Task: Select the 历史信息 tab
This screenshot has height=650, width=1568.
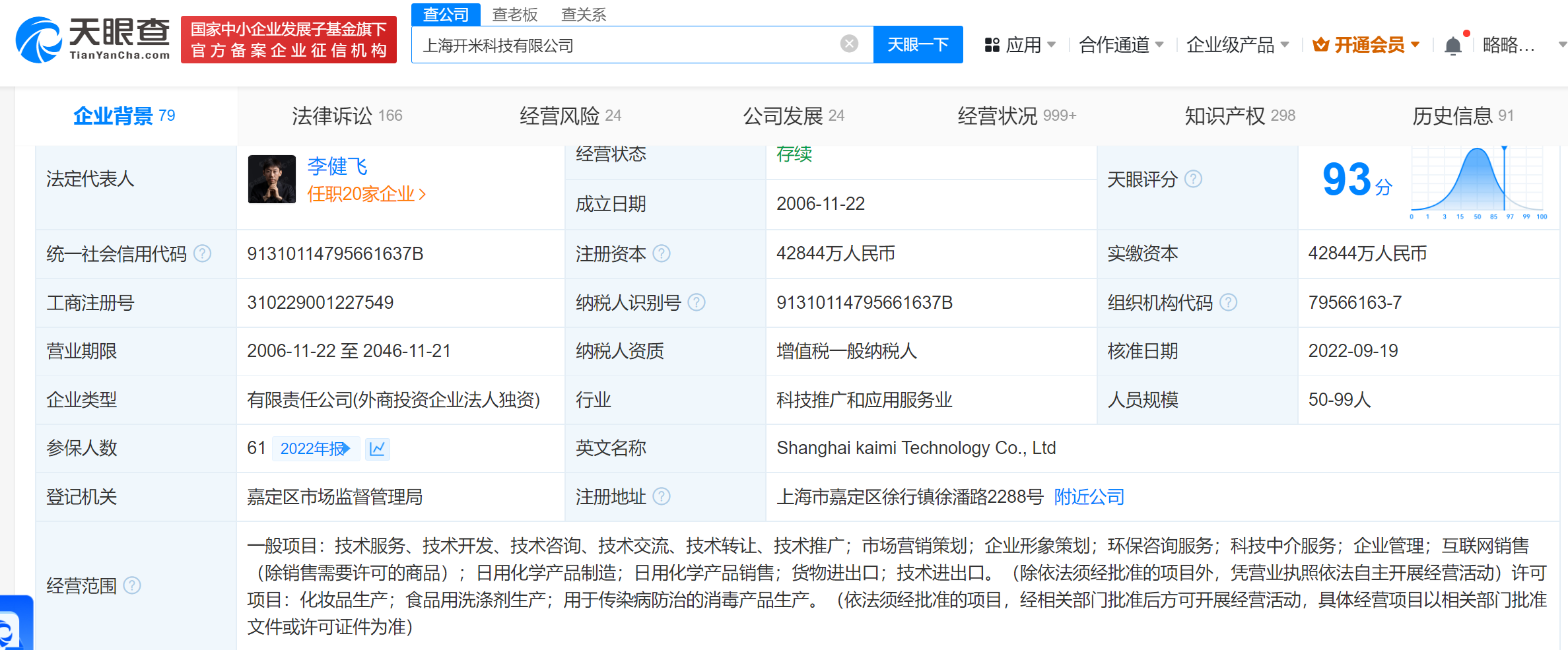Action: (1463, 115)
